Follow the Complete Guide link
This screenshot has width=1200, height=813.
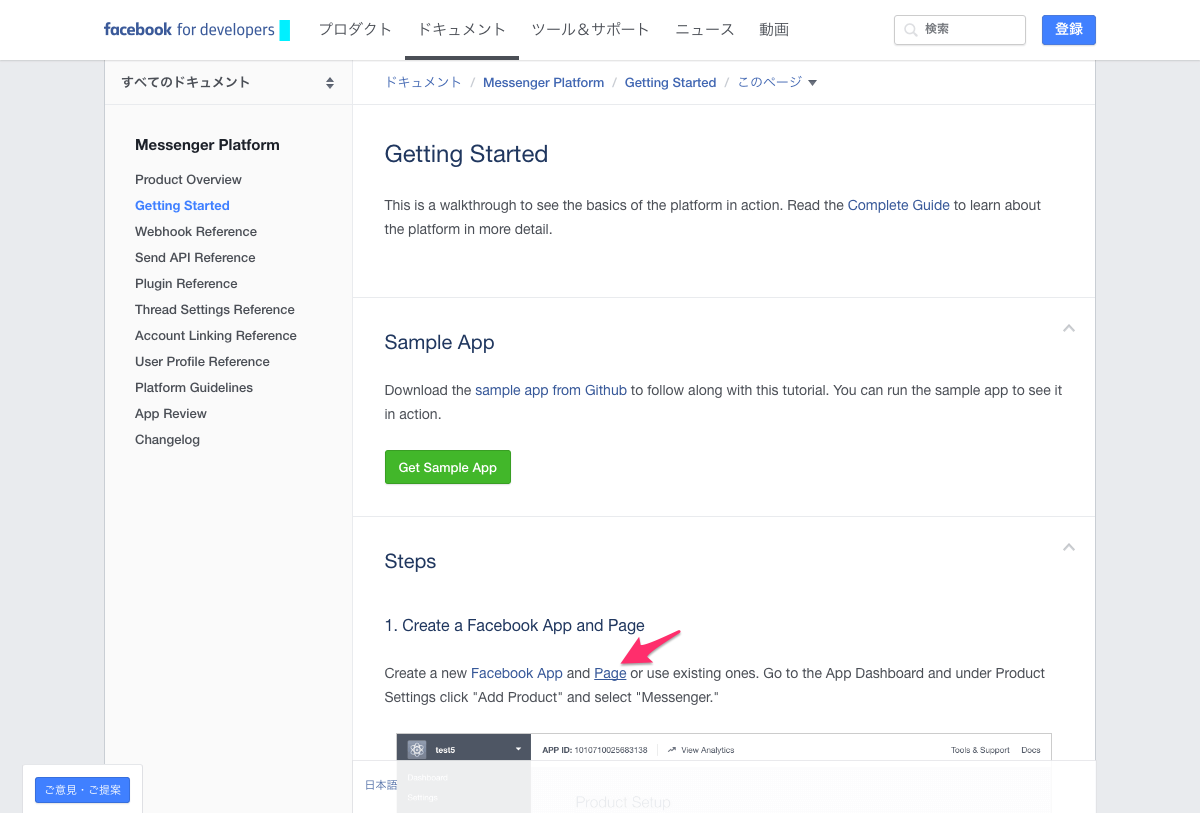coord(898,205)
